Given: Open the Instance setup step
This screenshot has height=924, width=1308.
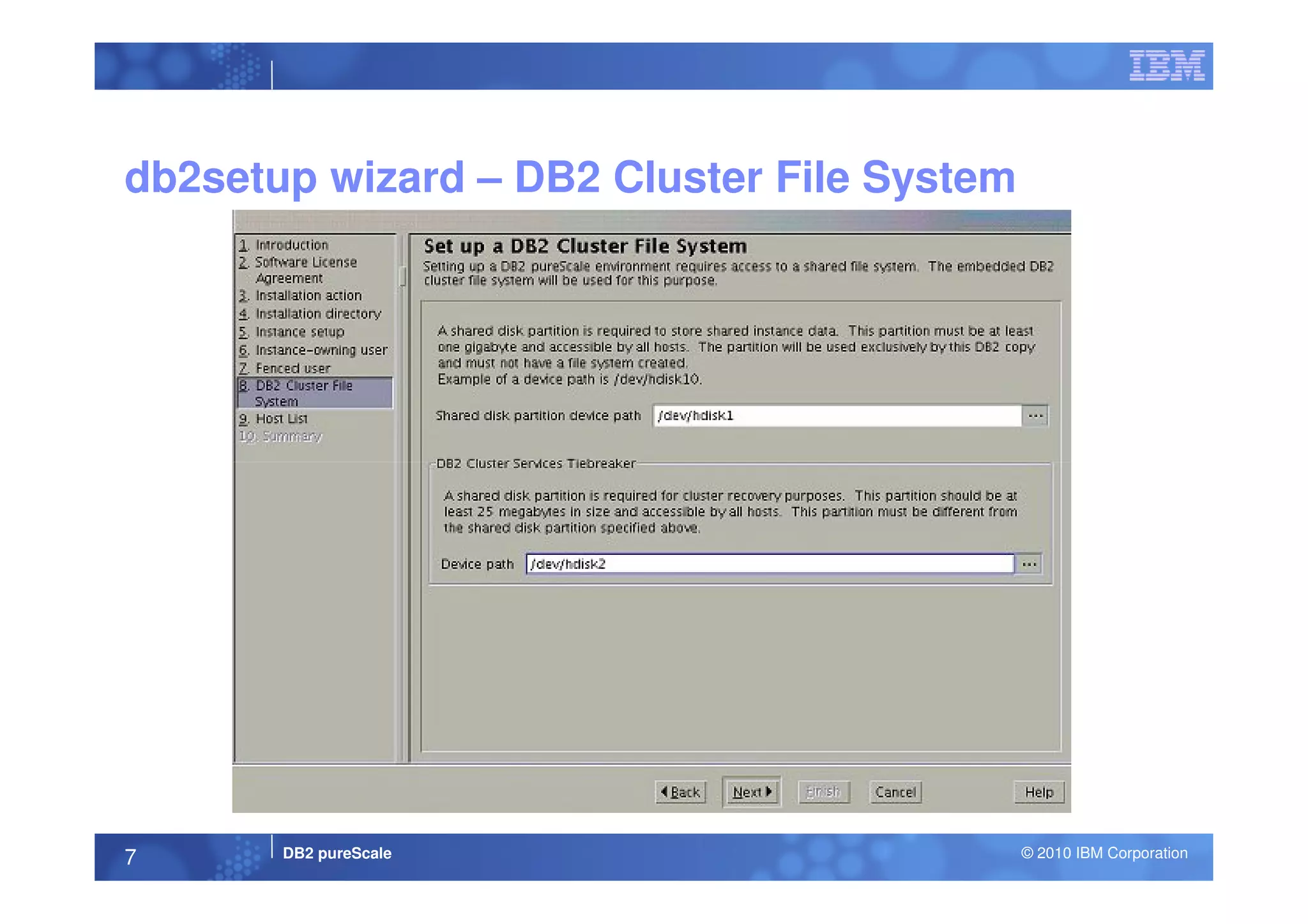Looking at the screenshot, I should pyautogui.click(x=291, y=332).
